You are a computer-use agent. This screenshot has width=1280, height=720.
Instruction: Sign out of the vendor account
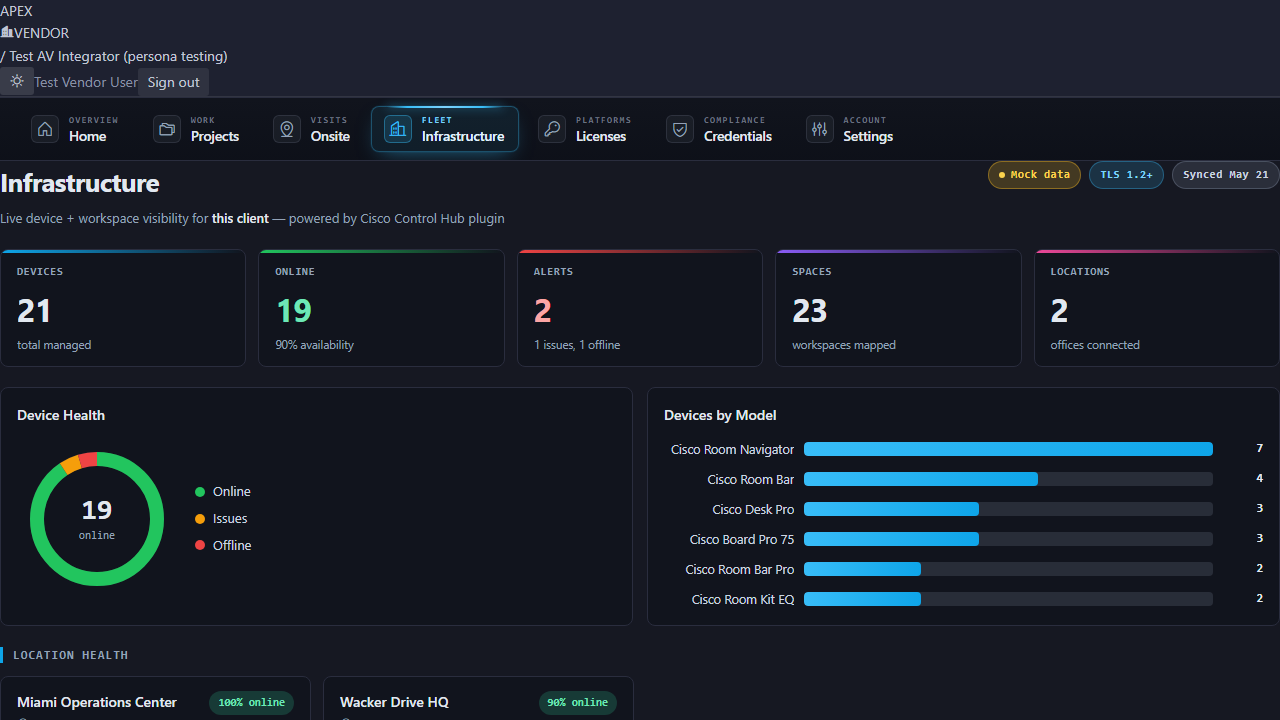click(x=174, y=82)
